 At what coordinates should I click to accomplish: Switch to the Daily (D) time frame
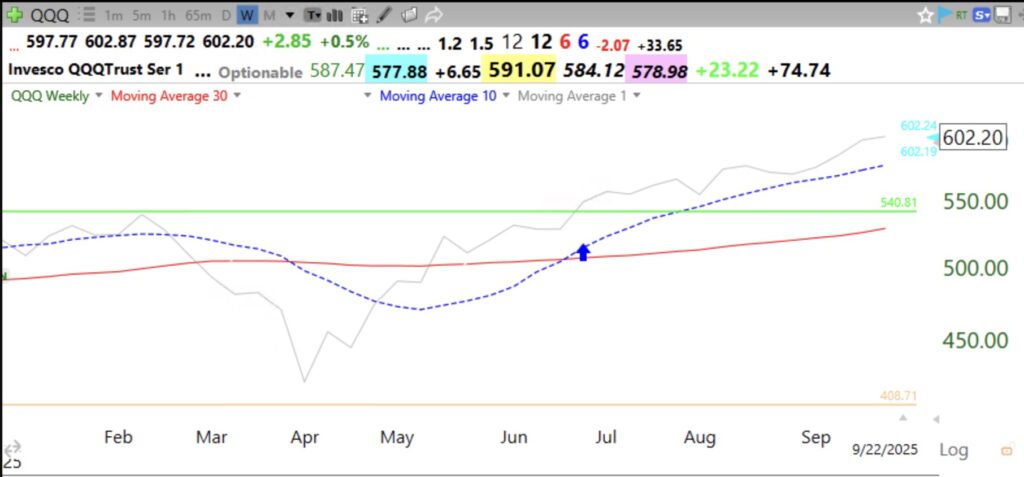[225, 15]
